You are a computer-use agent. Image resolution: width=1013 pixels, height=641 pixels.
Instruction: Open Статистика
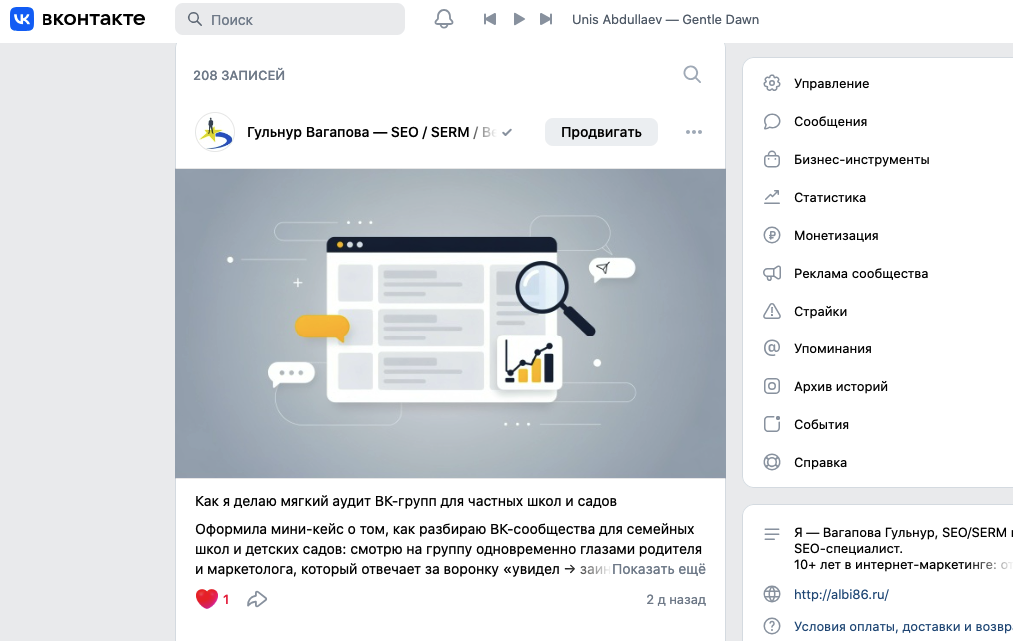pyautogui.click(x=830, y=198)
